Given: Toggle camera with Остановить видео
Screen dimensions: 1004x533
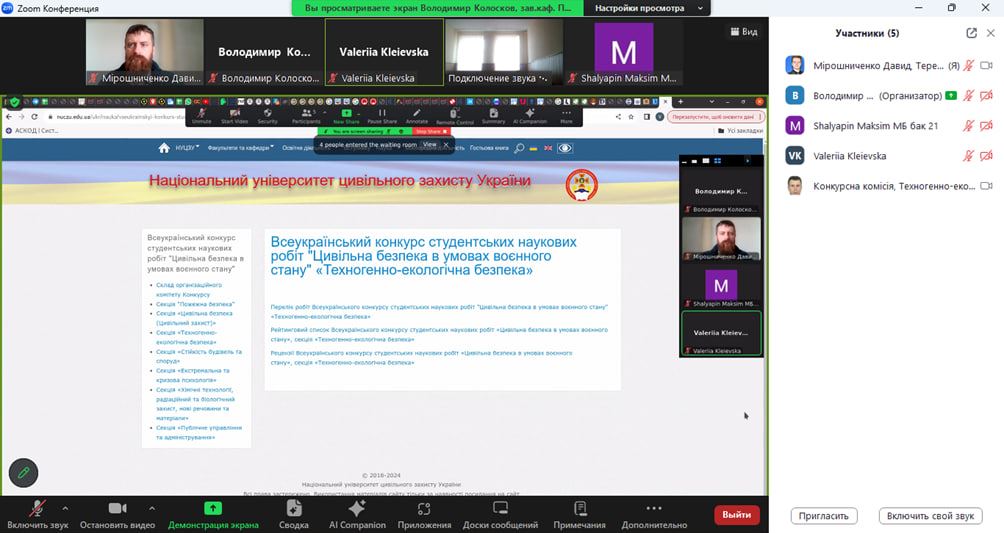Looking at the screenshot, I should point(118,514).
